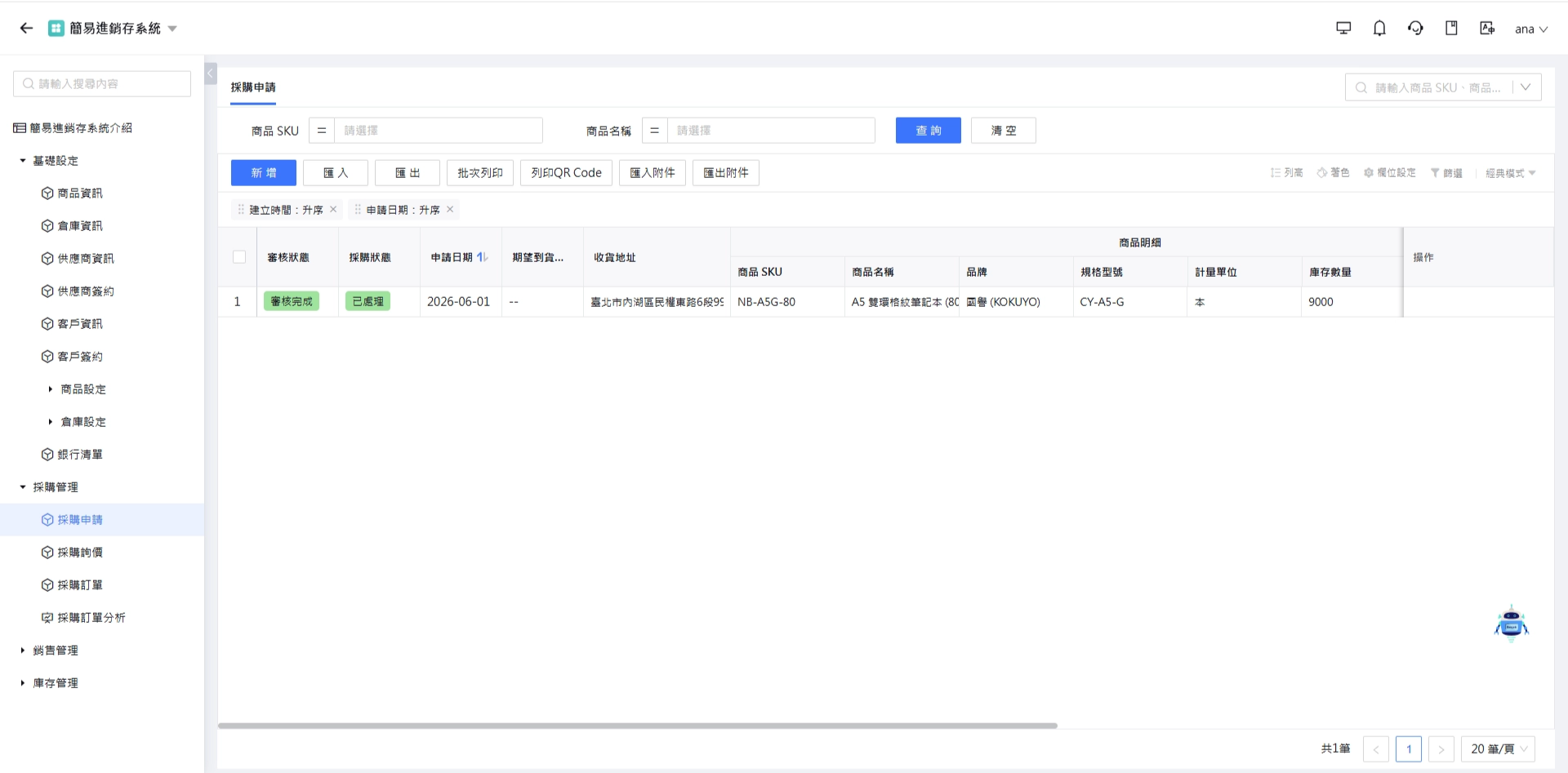Viewport: 1568px width, 773px height.
Task: Click the 匯出 button
Action: click(408, 173)
